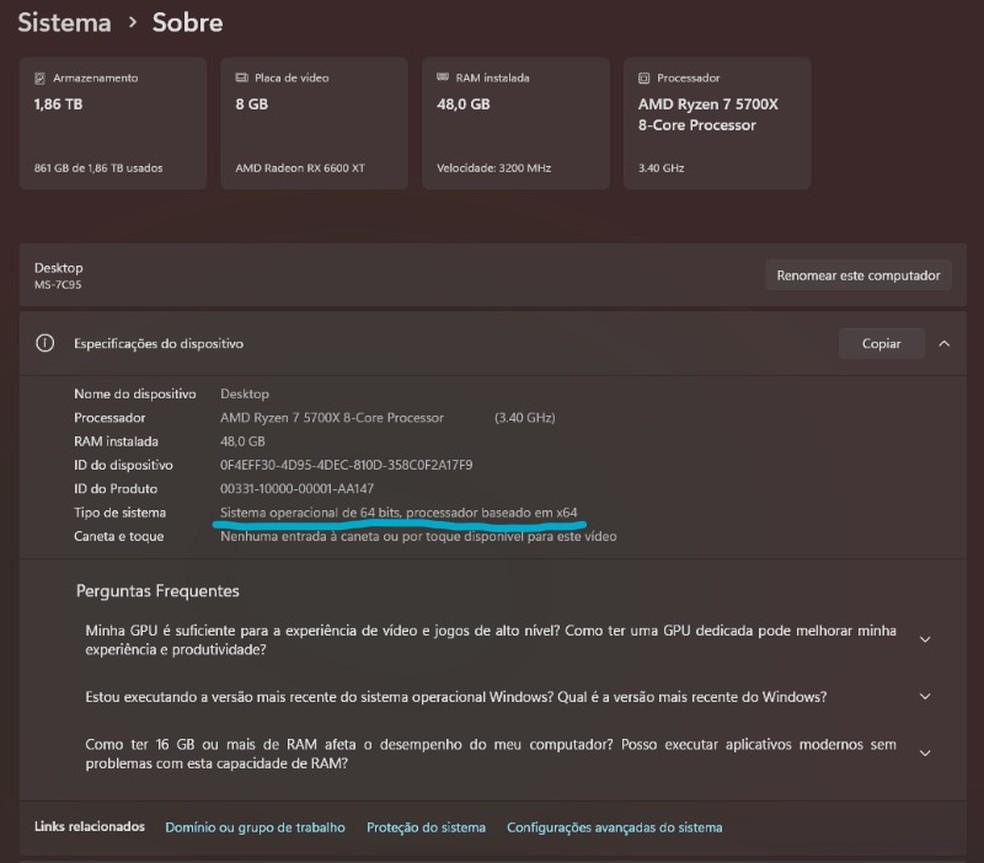Select the AMD Radeon RX 6600 XT card
The image size is (984, 863).
(x=314, y=123)
